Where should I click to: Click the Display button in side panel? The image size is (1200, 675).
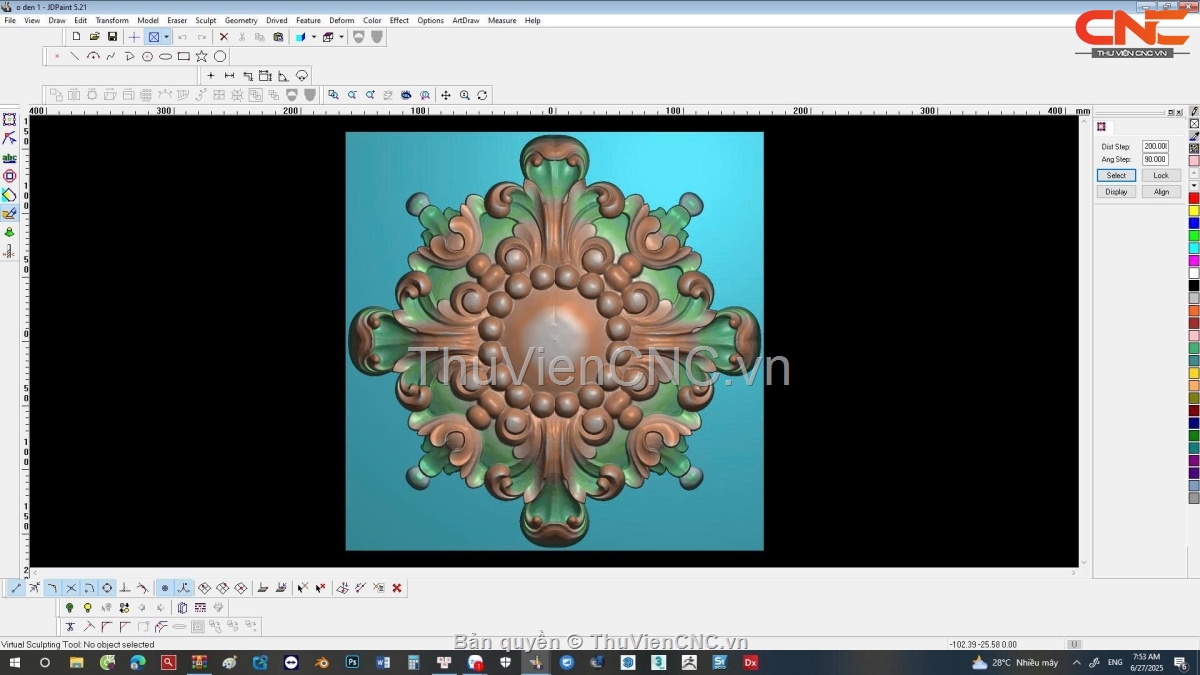[x=1116, y=191]
